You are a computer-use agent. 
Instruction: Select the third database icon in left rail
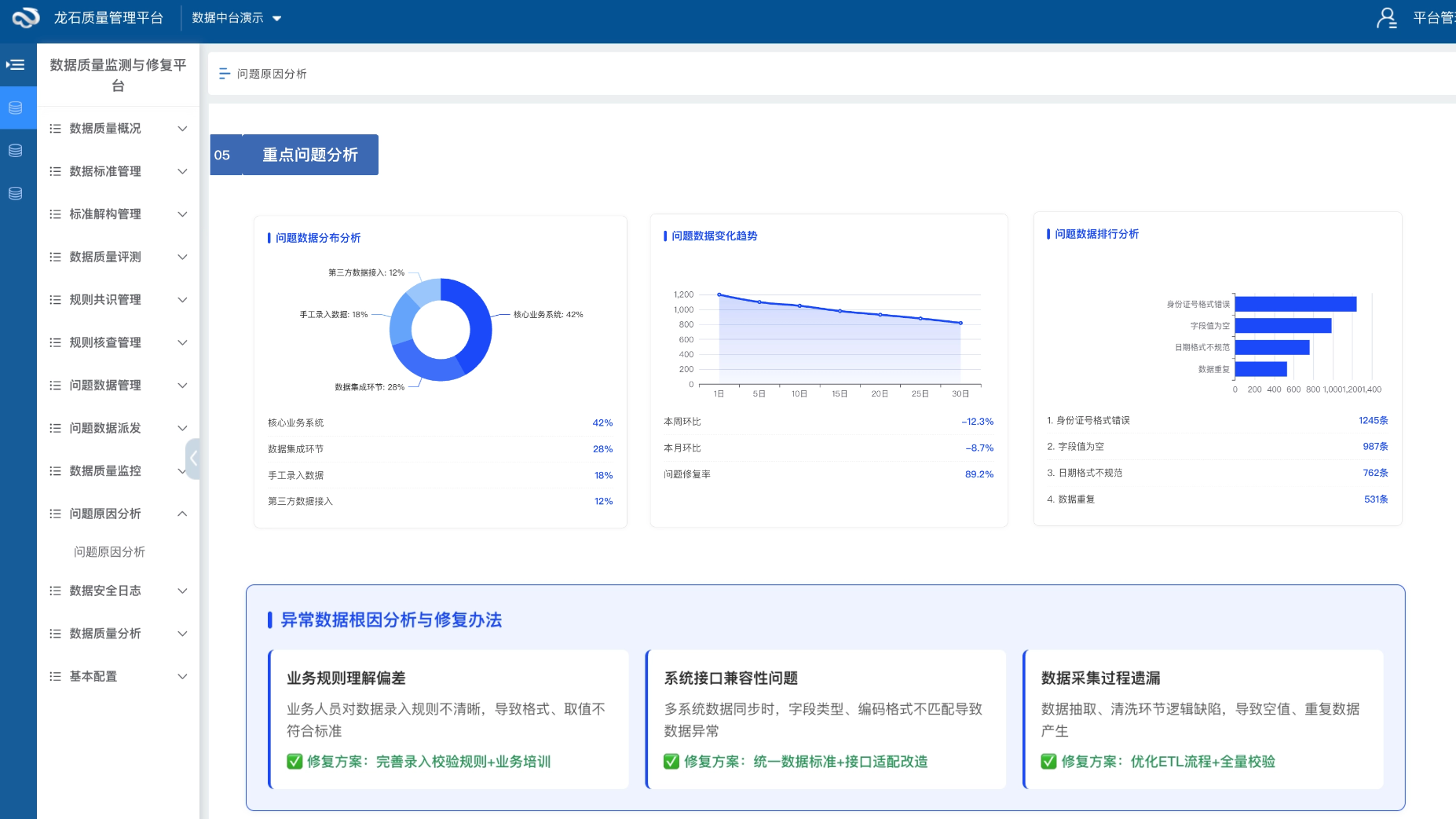(x=16, y=193)
